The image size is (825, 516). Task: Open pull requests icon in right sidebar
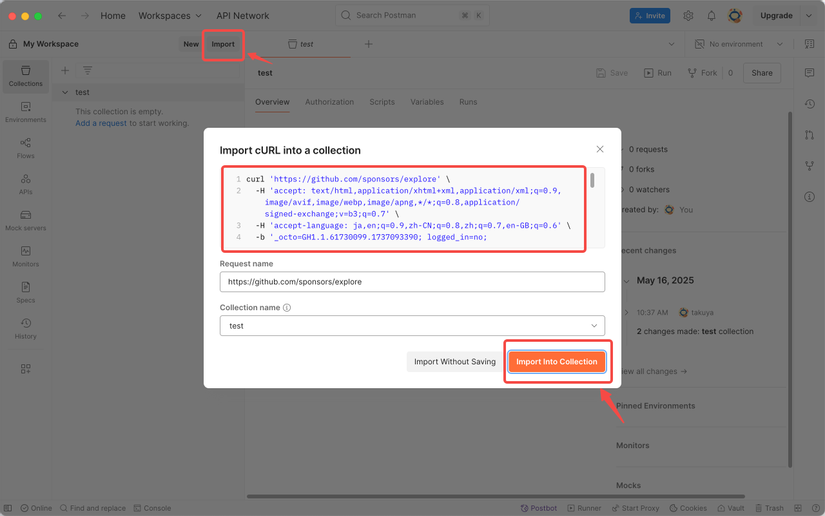click(x=809, y=135)
